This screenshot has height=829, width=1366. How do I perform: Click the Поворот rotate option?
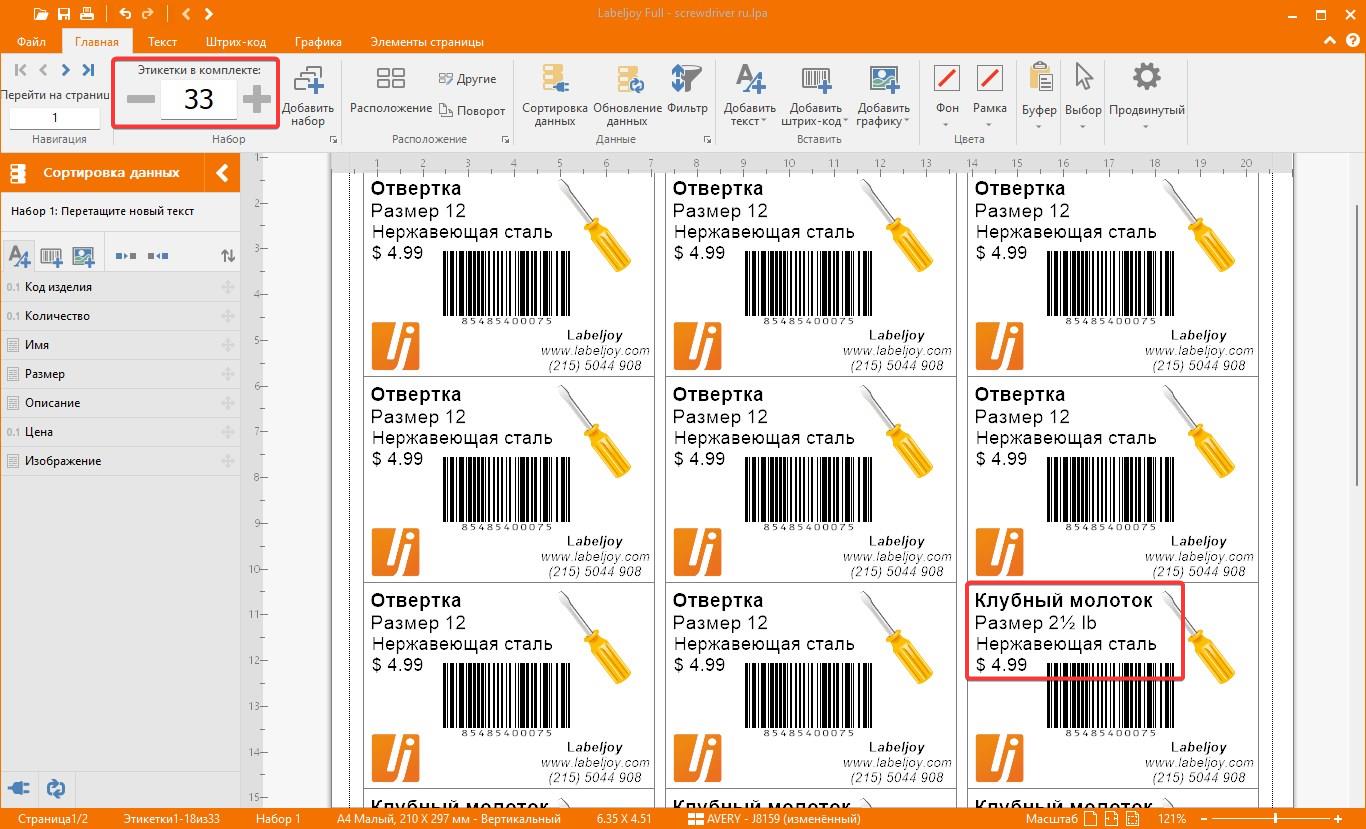point(472,111)
